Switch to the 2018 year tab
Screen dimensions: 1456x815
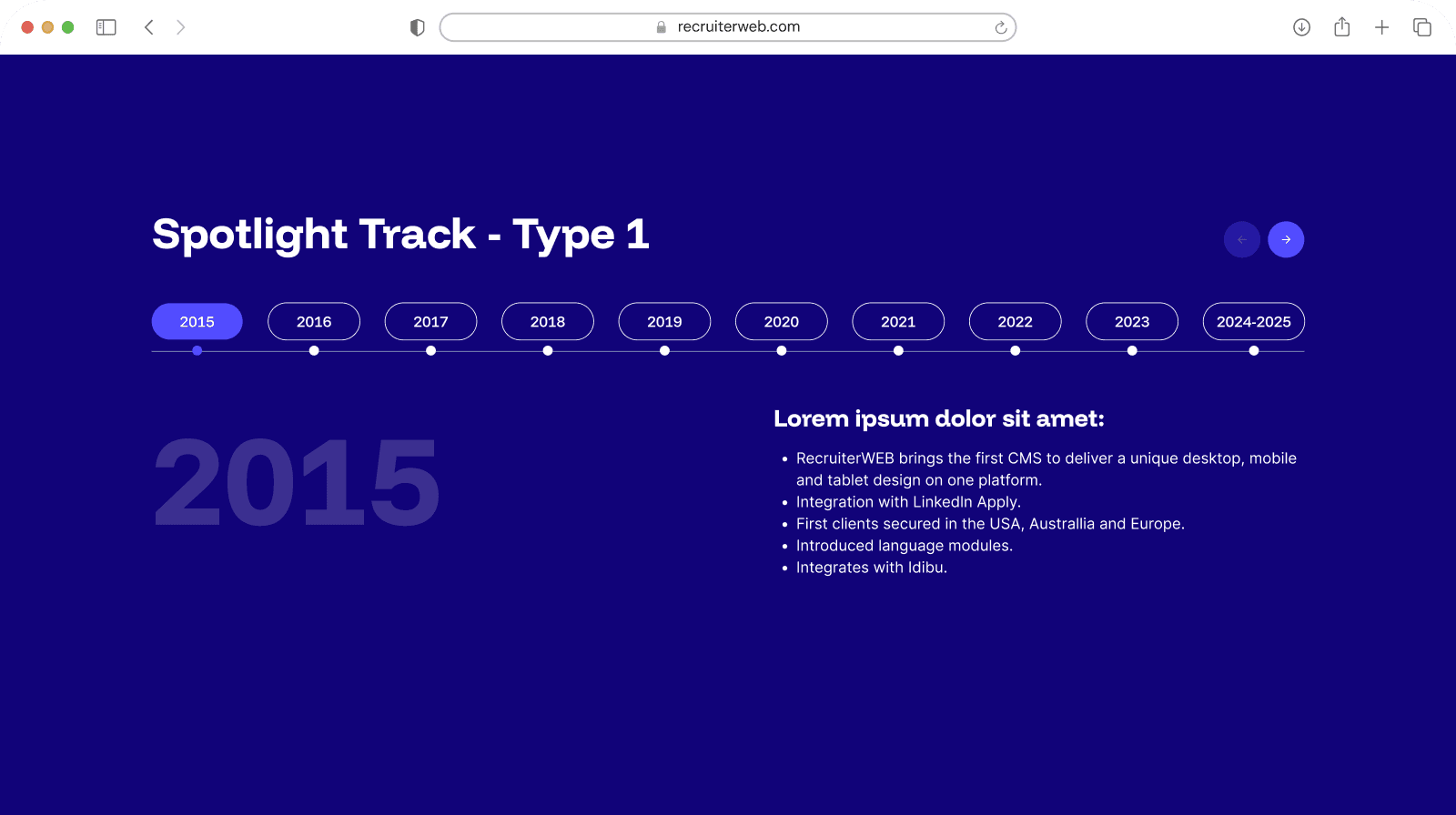click(x=548, y=321)
